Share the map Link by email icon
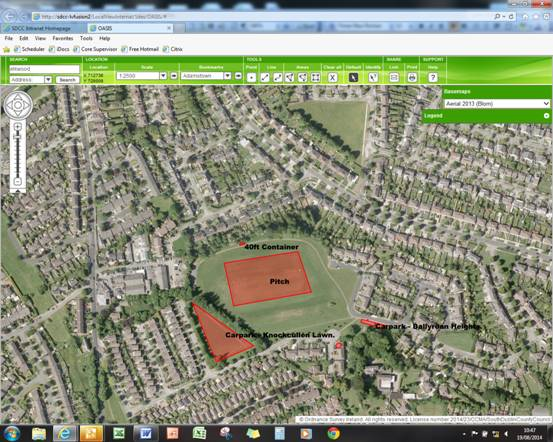This screenshot has width=553, height=442. [394, 78]
